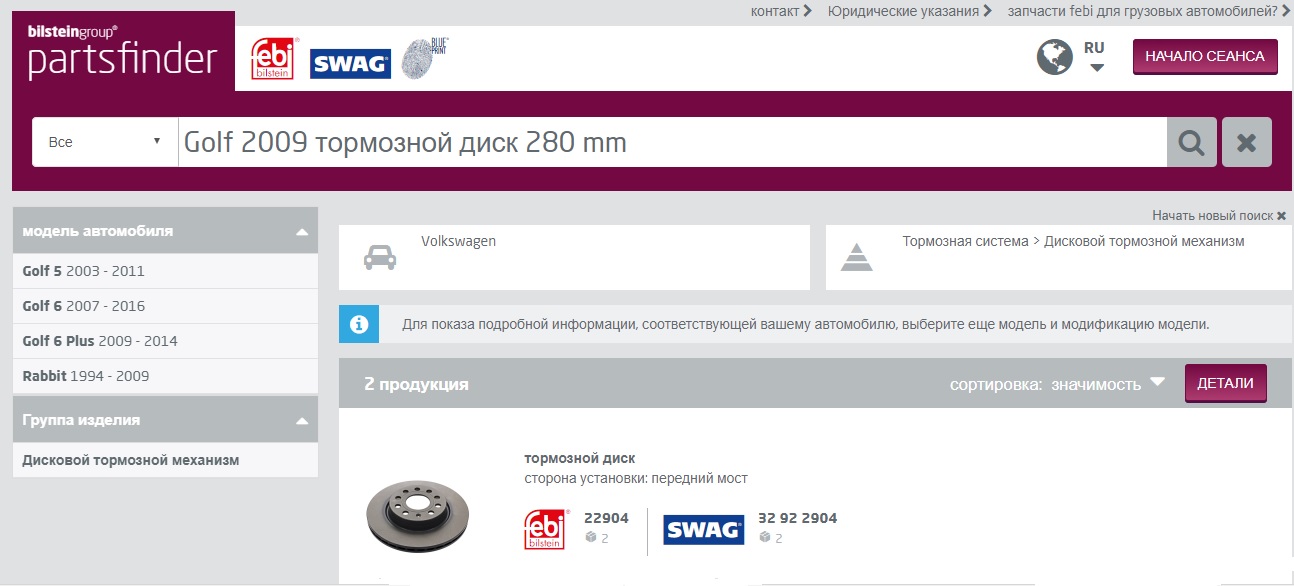Click the globe language icon
This screenshot has width=1294, height=586.
click(1054, 57)
